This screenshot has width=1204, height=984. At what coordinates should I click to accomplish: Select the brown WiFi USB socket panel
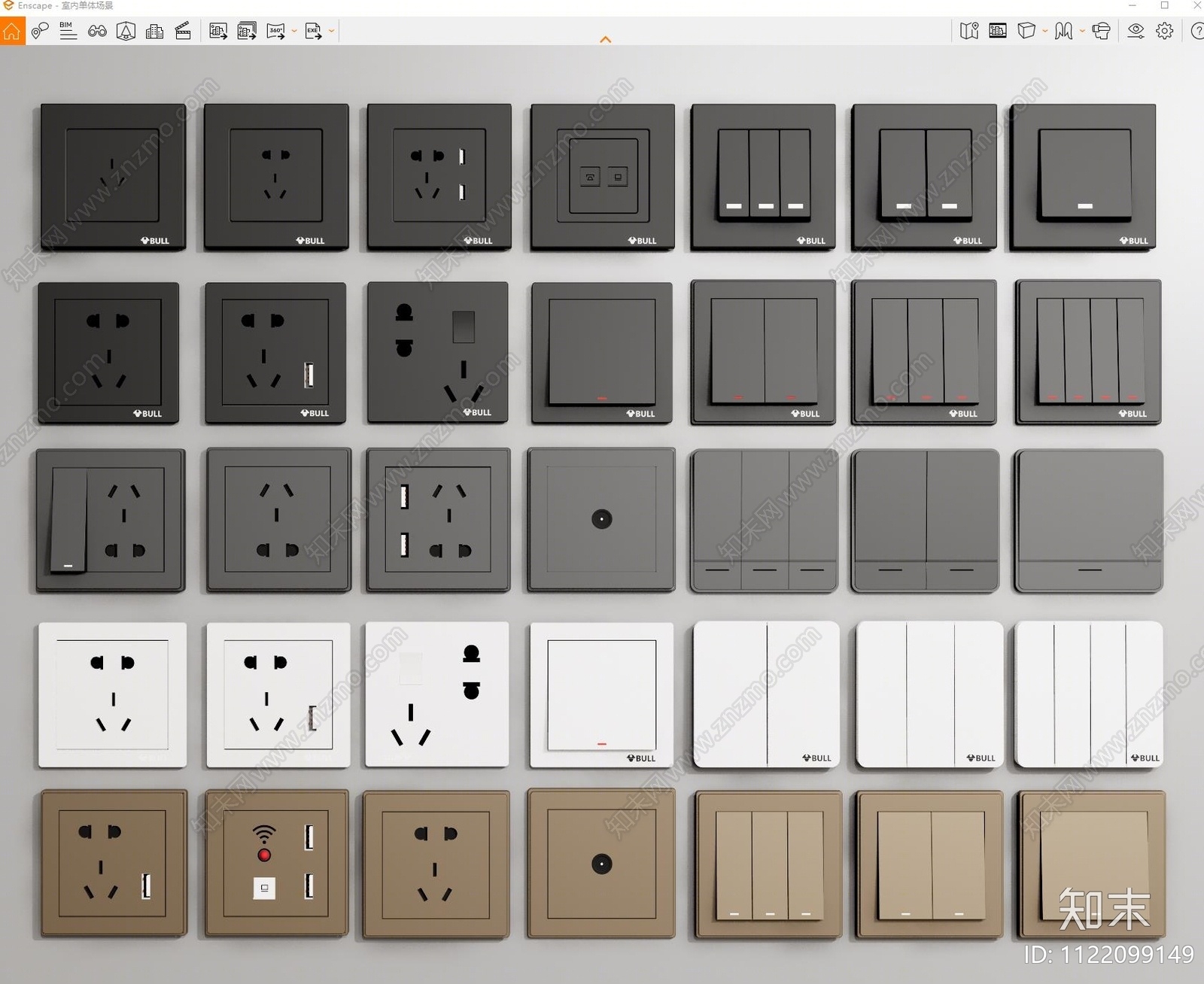[x=277, y=863]
